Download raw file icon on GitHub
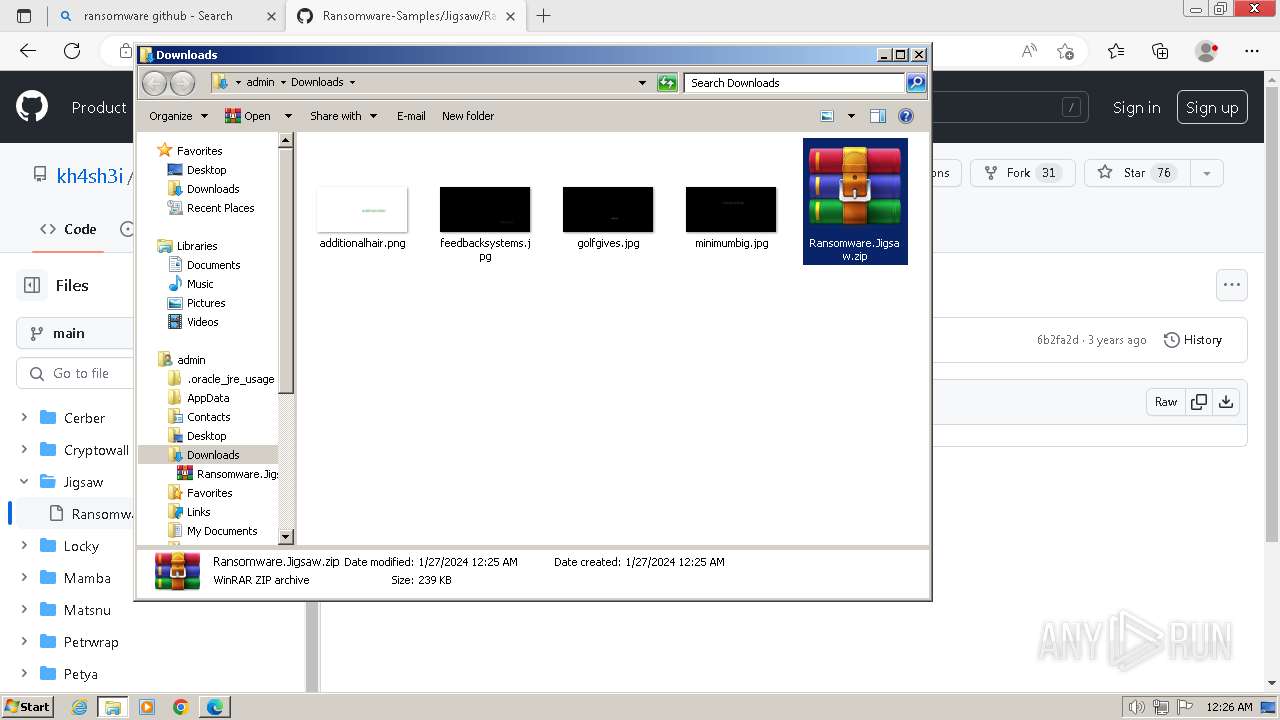This screenshot has width=1280, height=720. (x=1226, y=402)
